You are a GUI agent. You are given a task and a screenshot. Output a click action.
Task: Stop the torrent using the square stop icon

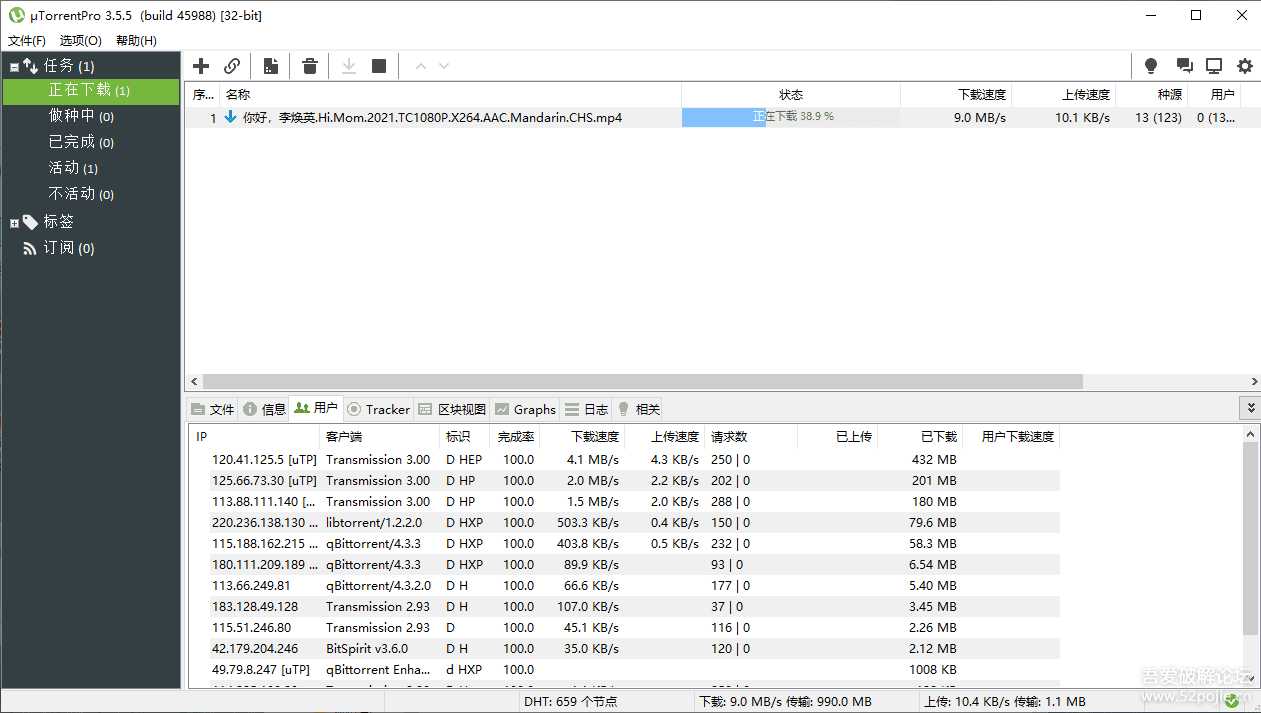pos(378,65)
